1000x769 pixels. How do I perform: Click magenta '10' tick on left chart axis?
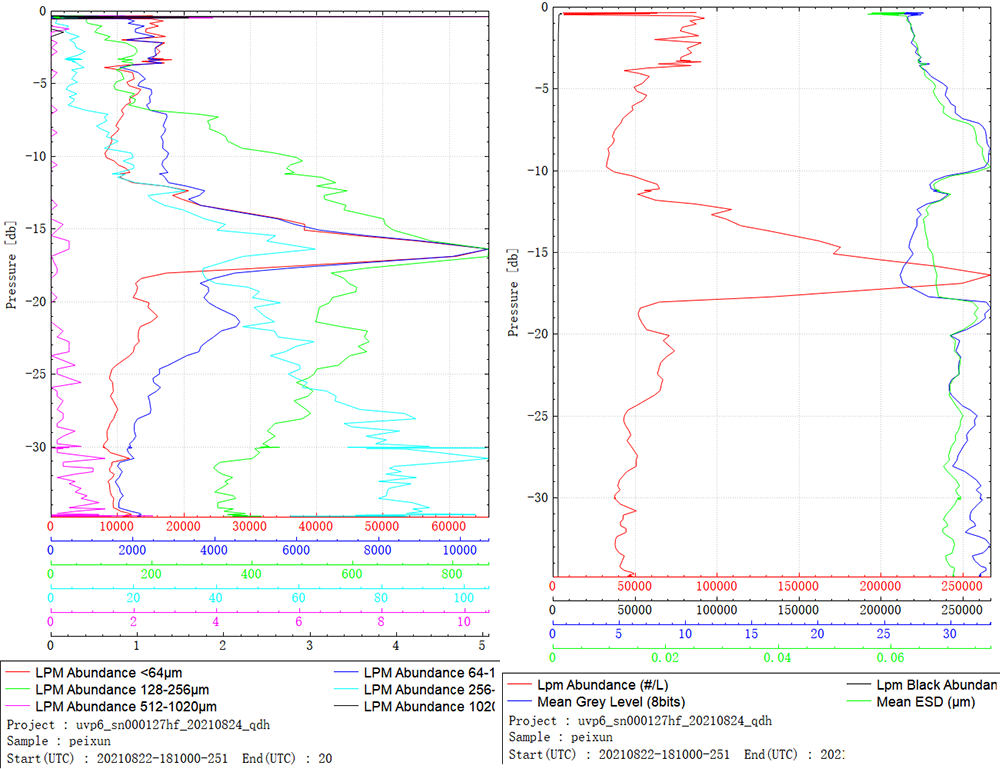[x=464, y=621]
